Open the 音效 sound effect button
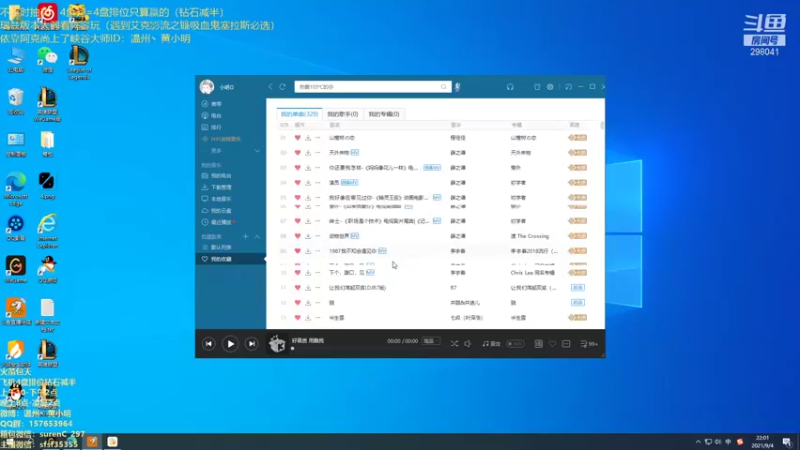This screenshot has width=800, height=450. [491, 344]
